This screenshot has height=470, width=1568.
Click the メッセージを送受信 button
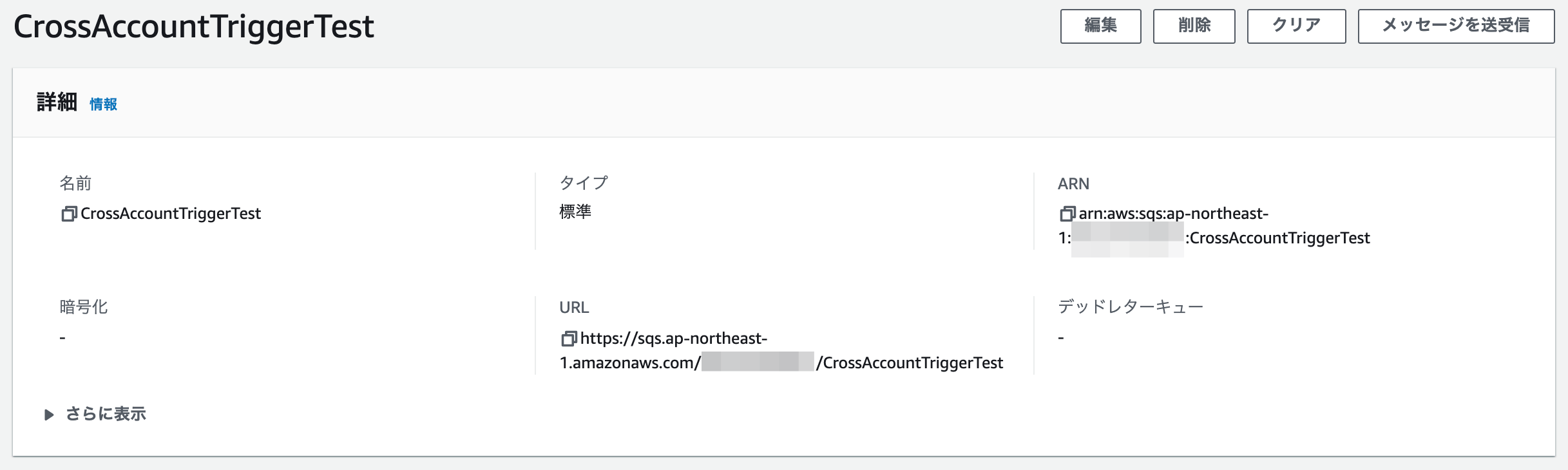tap(1455, 26)
